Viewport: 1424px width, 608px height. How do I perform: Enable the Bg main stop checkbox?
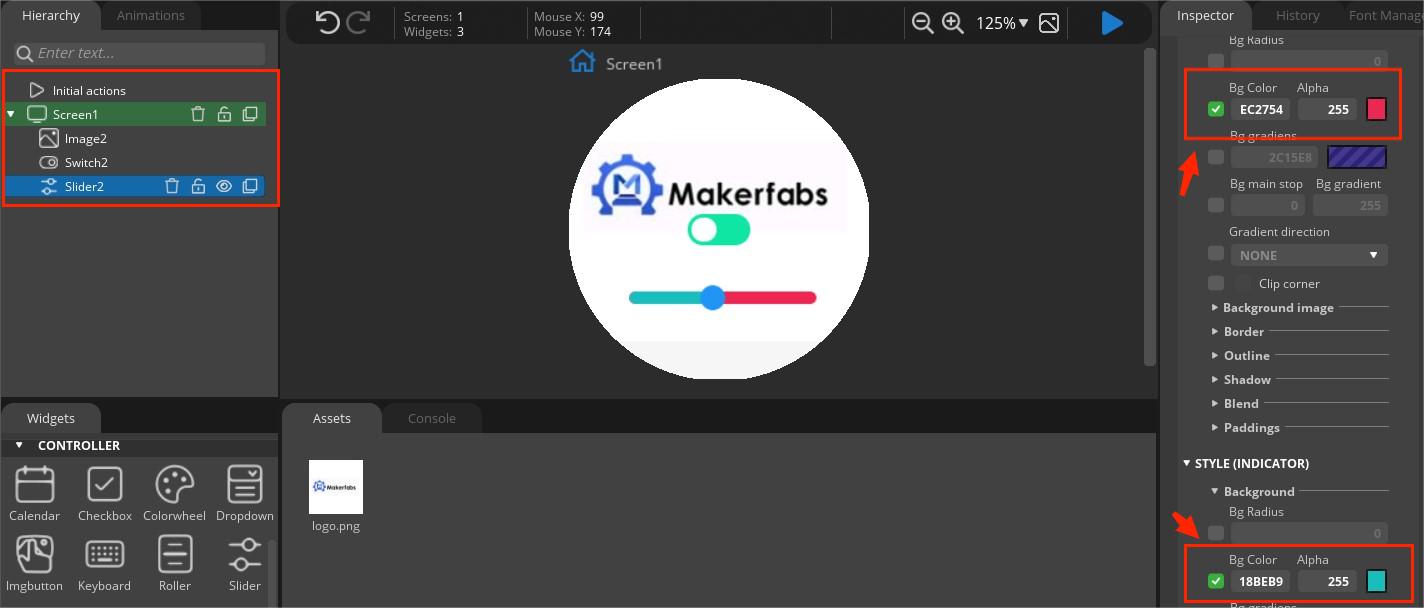[x=1216, y=205]
